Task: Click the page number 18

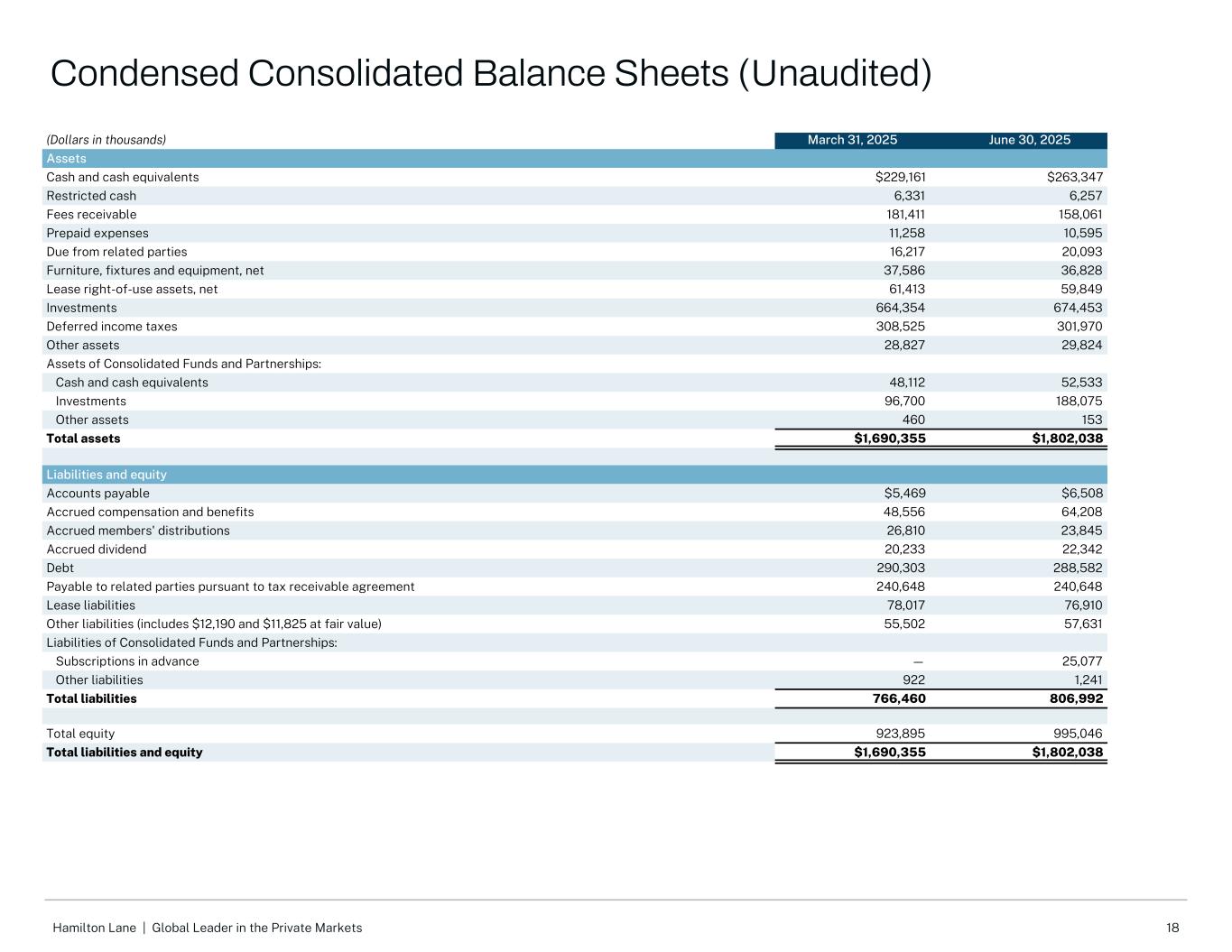Action: (1172, 928)
